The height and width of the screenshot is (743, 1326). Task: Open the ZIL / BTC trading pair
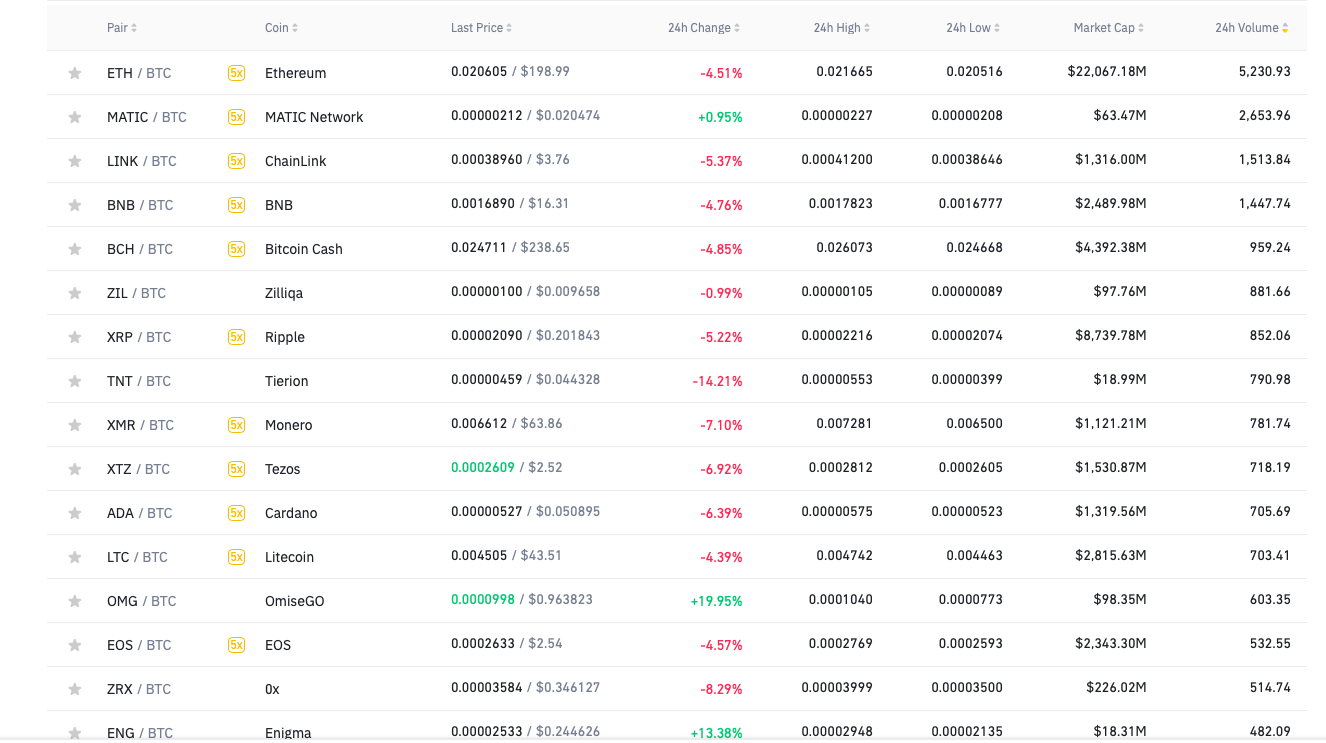click(136, 293)
